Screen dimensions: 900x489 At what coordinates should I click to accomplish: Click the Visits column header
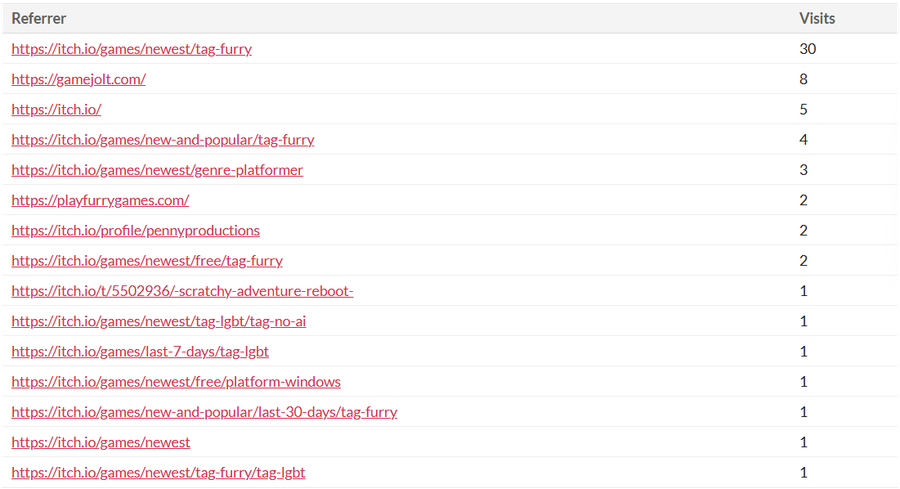[x=817, y=18]
